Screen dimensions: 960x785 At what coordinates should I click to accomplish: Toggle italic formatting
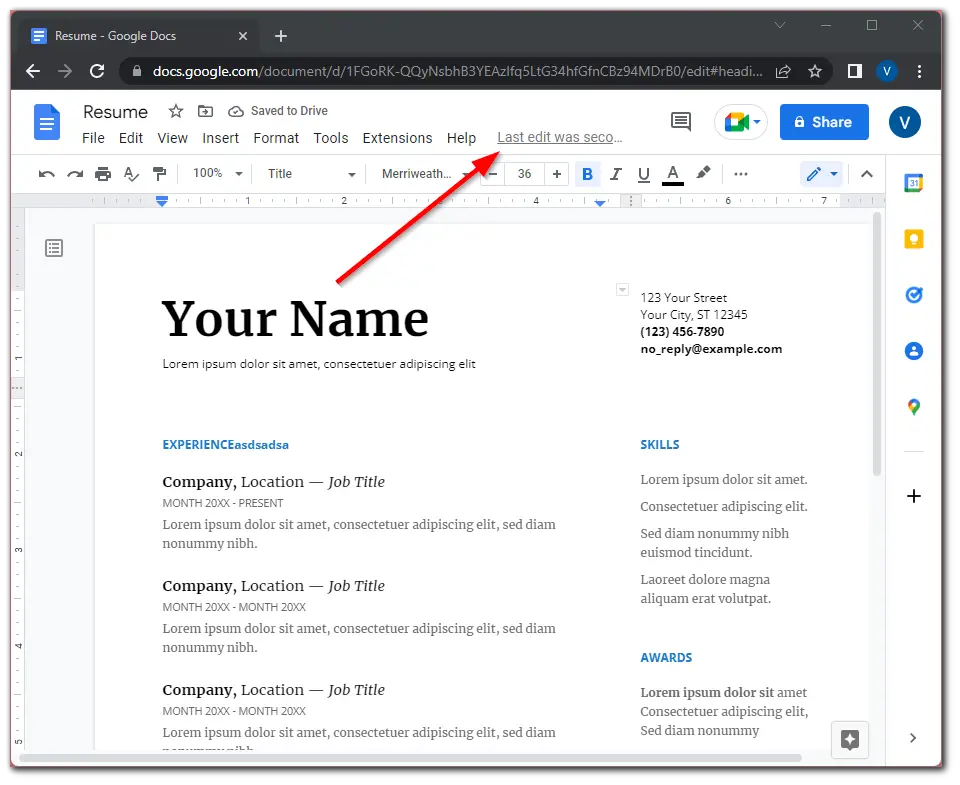coord(615,173)
